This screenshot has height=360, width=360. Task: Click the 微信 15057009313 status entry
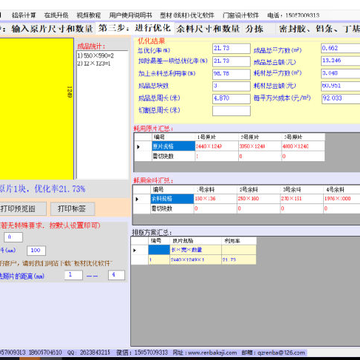coord(142,352)
